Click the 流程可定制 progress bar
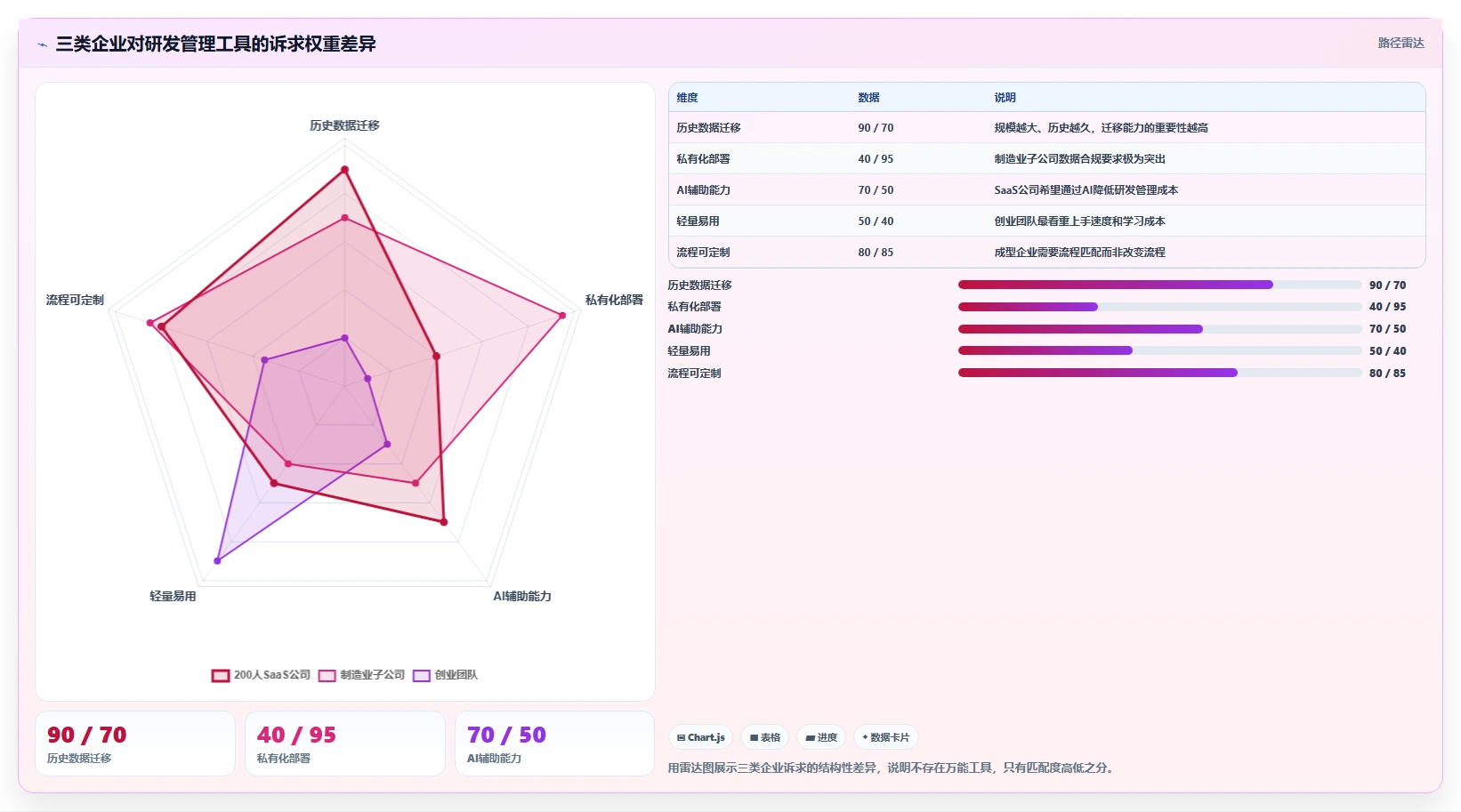 (x=1159, y=373)
